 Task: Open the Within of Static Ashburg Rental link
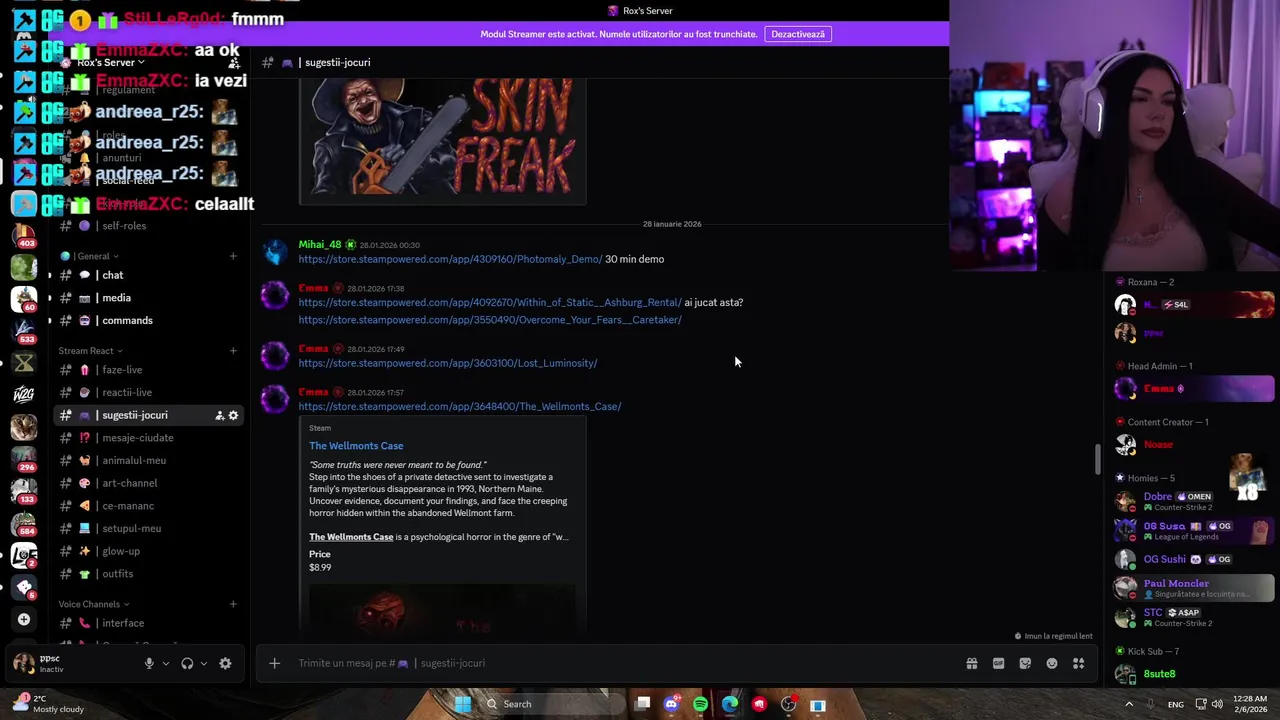pos(490,302)
